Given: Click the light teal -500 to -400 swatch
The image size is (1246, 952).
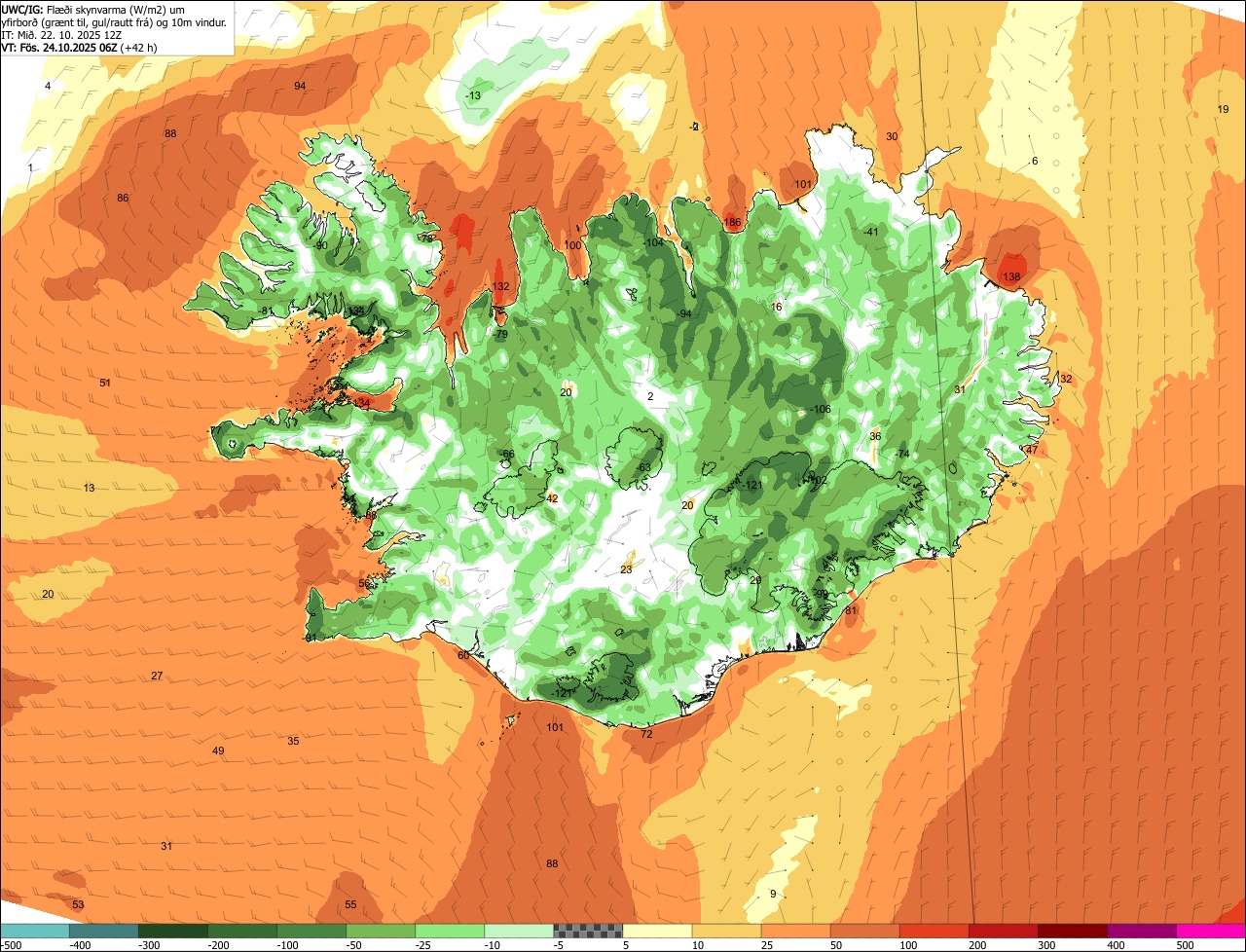Looking at the screenshot, I should 35,931.
